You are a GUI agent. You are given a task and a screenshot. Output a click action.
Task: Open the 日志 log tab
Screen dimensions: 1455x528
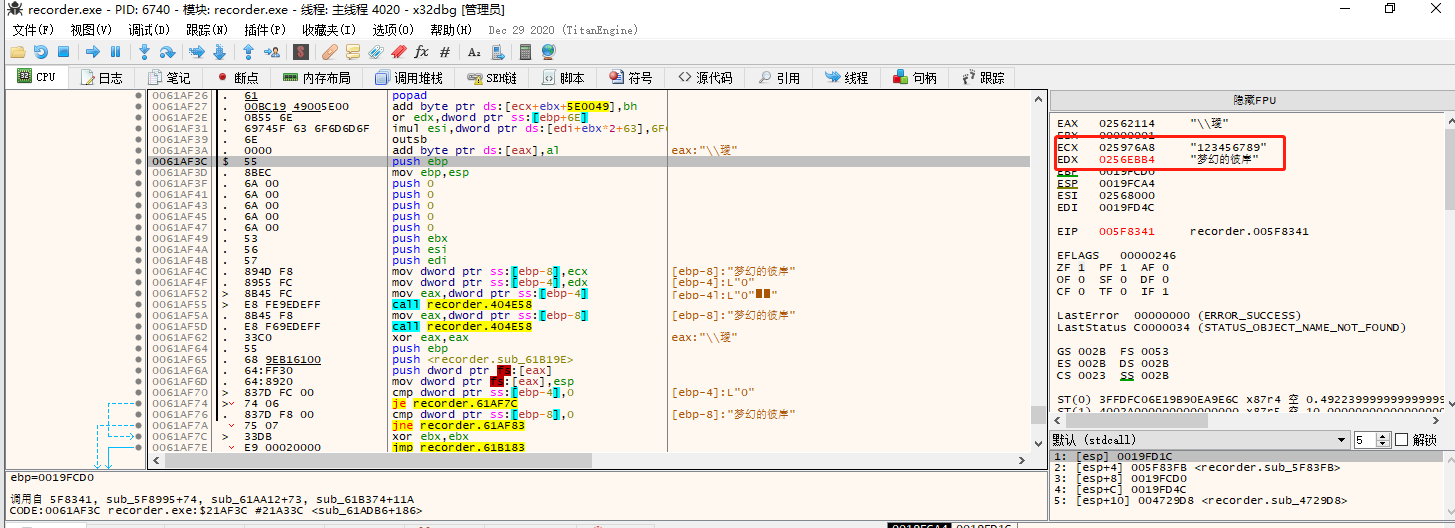pyautogui.click(x=102, y=77)
